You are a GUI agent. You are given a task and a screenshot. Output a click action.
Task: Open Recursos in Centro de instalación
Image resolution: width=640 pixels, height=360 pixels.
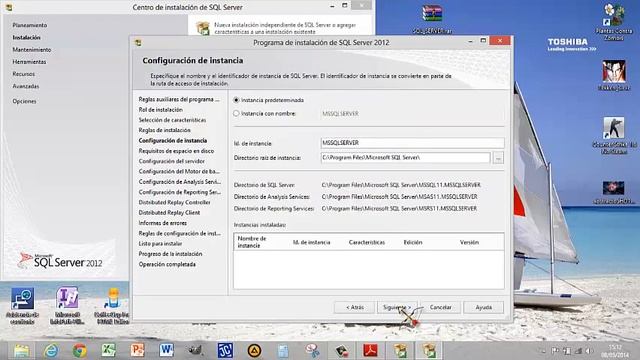tap(24, 74)
